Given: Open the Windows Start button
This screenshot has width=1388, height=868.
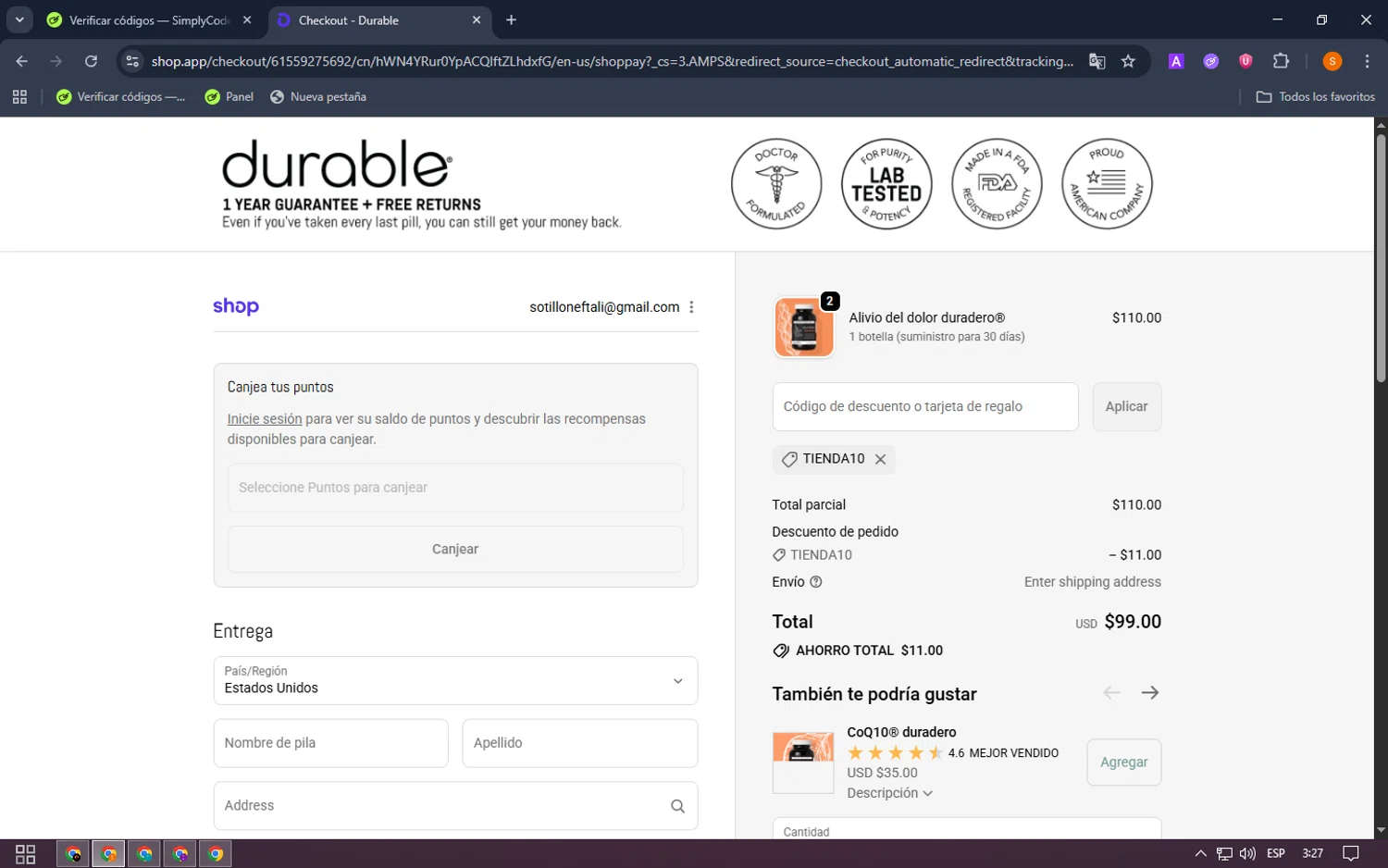Looking at the screenshot, I should click(x=26, y=854).
